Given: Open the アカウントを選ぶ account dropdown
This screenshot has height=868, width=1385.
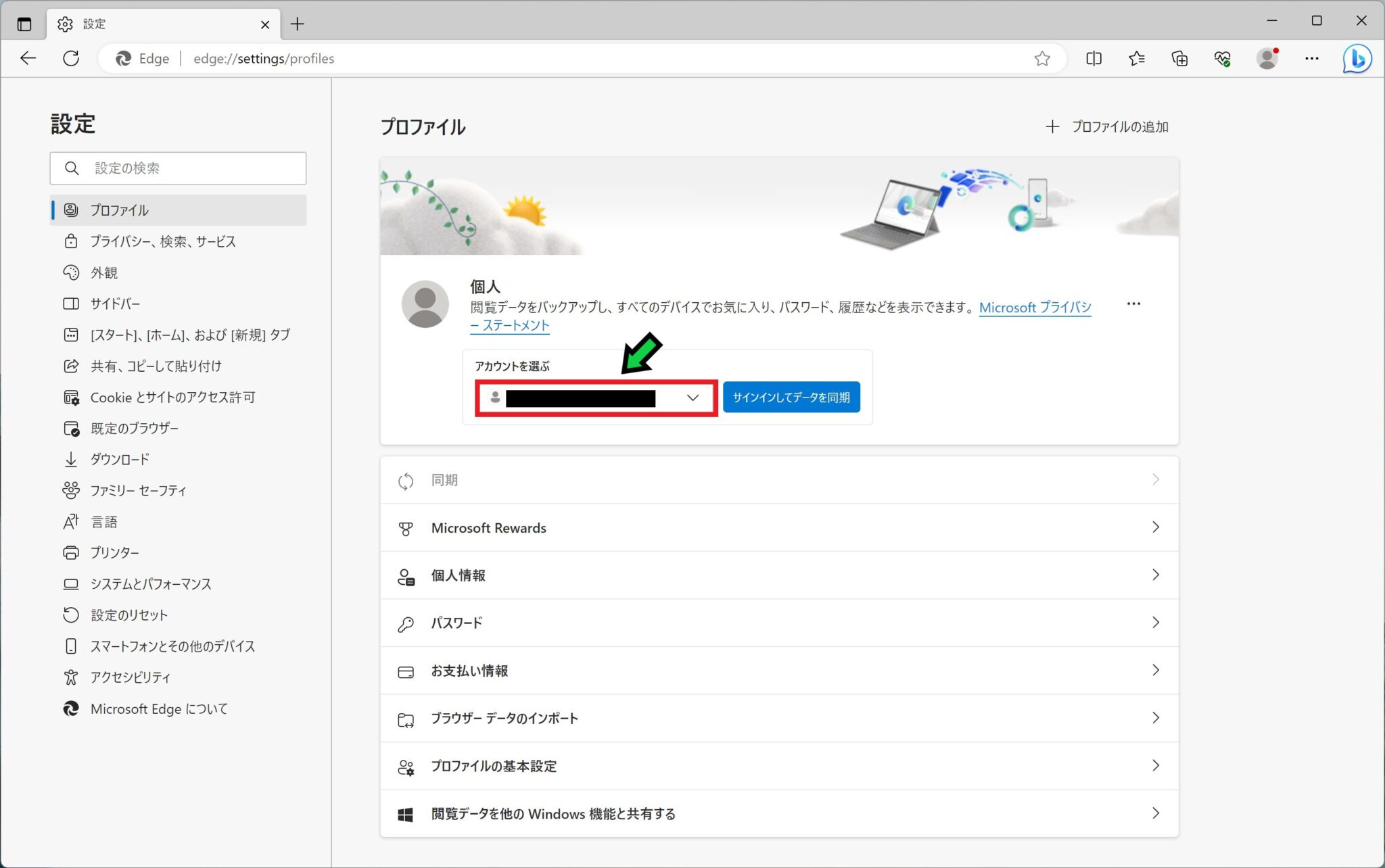Looking at the screenshot, I should tap(692, 397).
